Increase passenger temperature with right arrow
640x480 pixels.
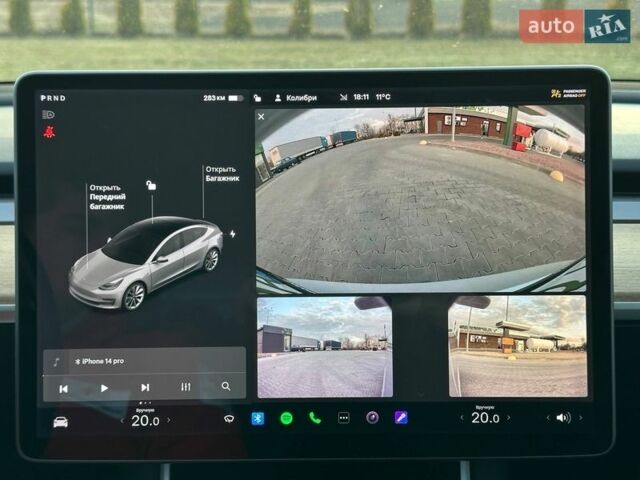tap(510, 419)
